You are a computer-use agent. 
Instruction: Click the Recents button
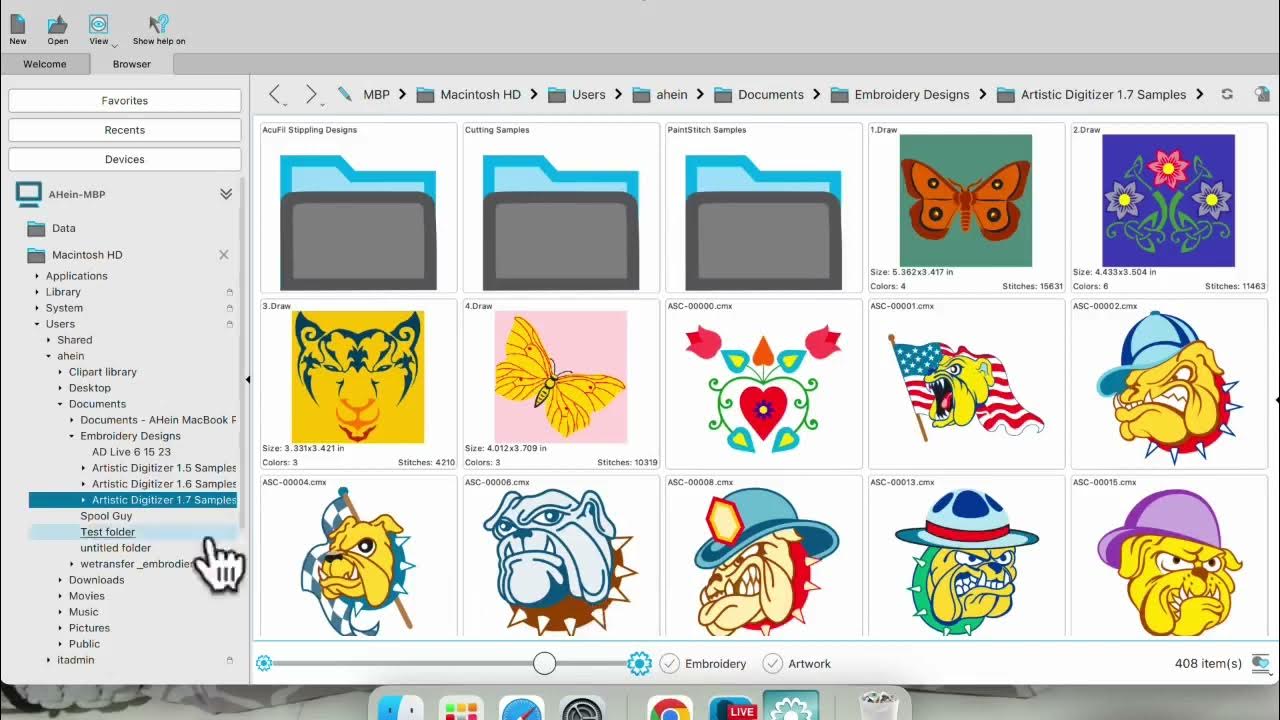coord(125,130)
